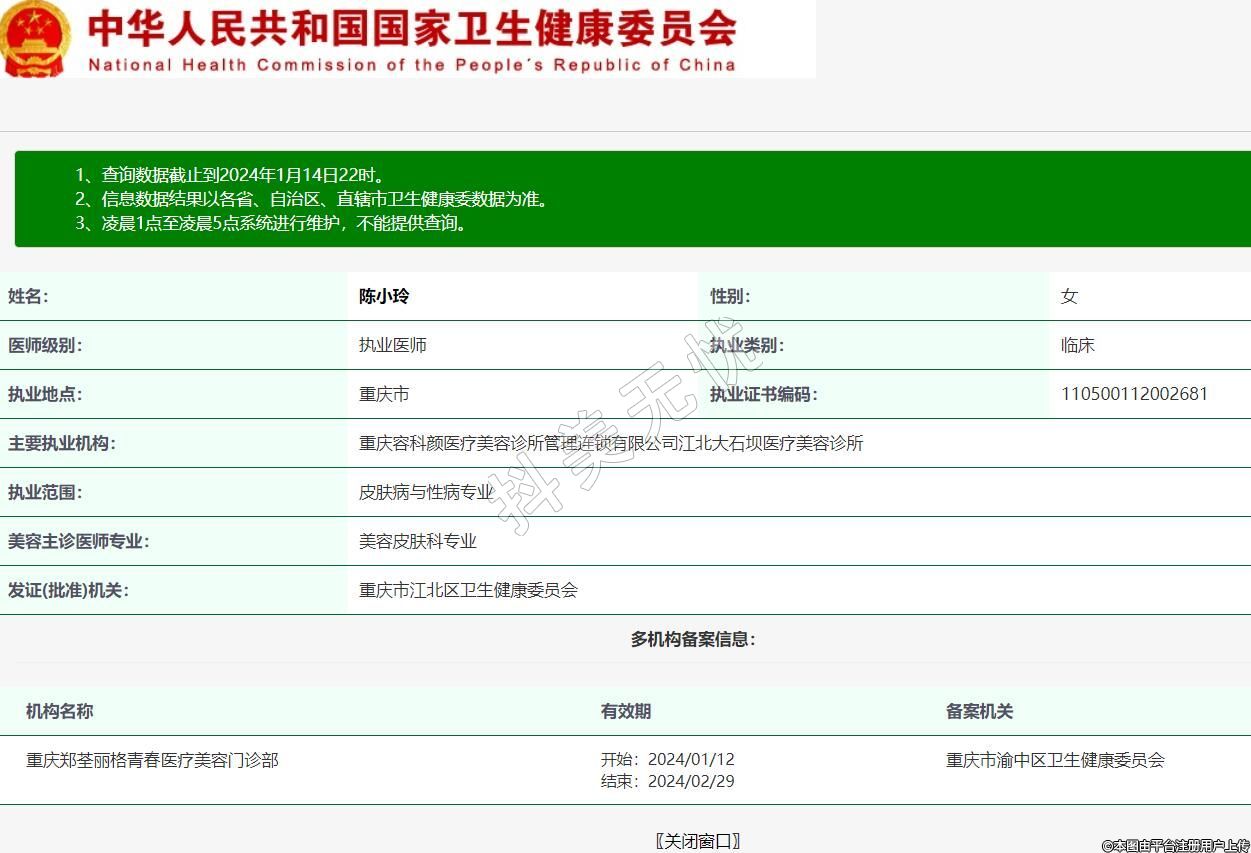The image size is (1251, 853).
Task: Select the doctor name 陈小玲
Action: coord(384,296)
